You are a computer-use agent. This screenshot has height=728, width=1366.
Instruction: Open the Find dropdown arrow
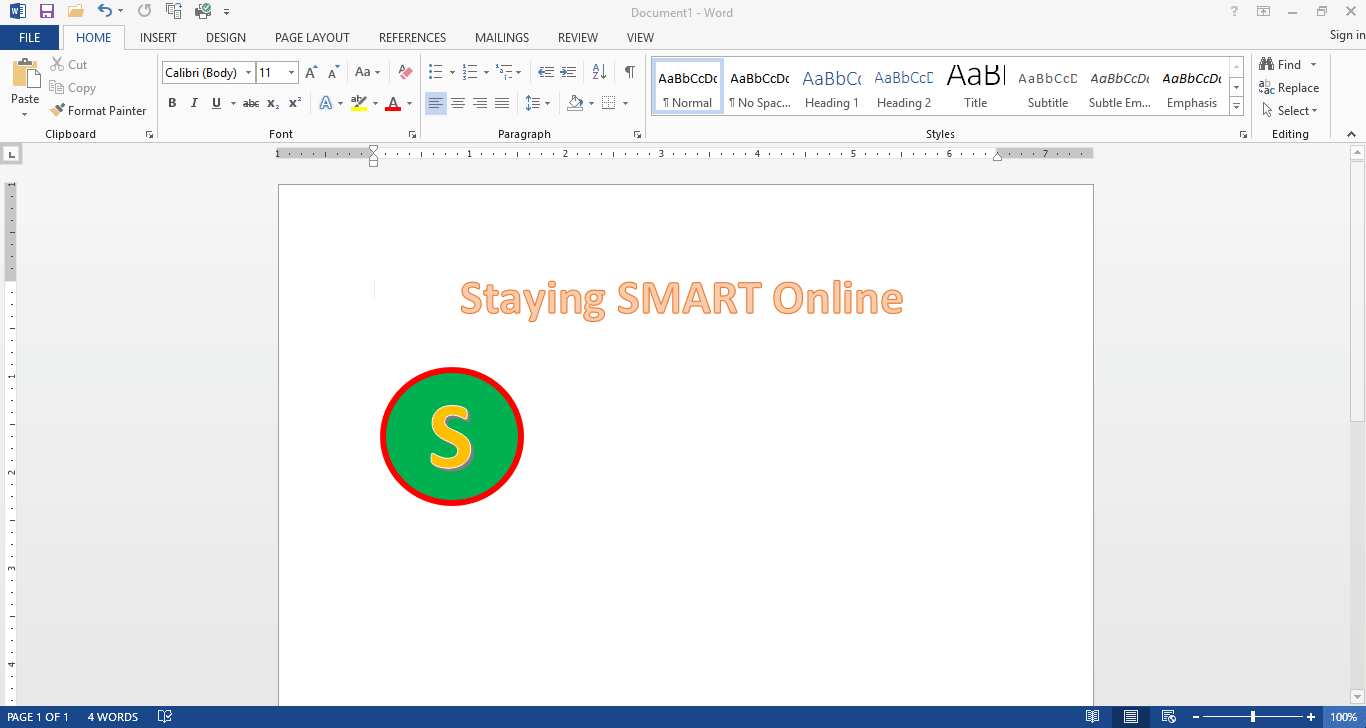click(x=1314, y=65)
